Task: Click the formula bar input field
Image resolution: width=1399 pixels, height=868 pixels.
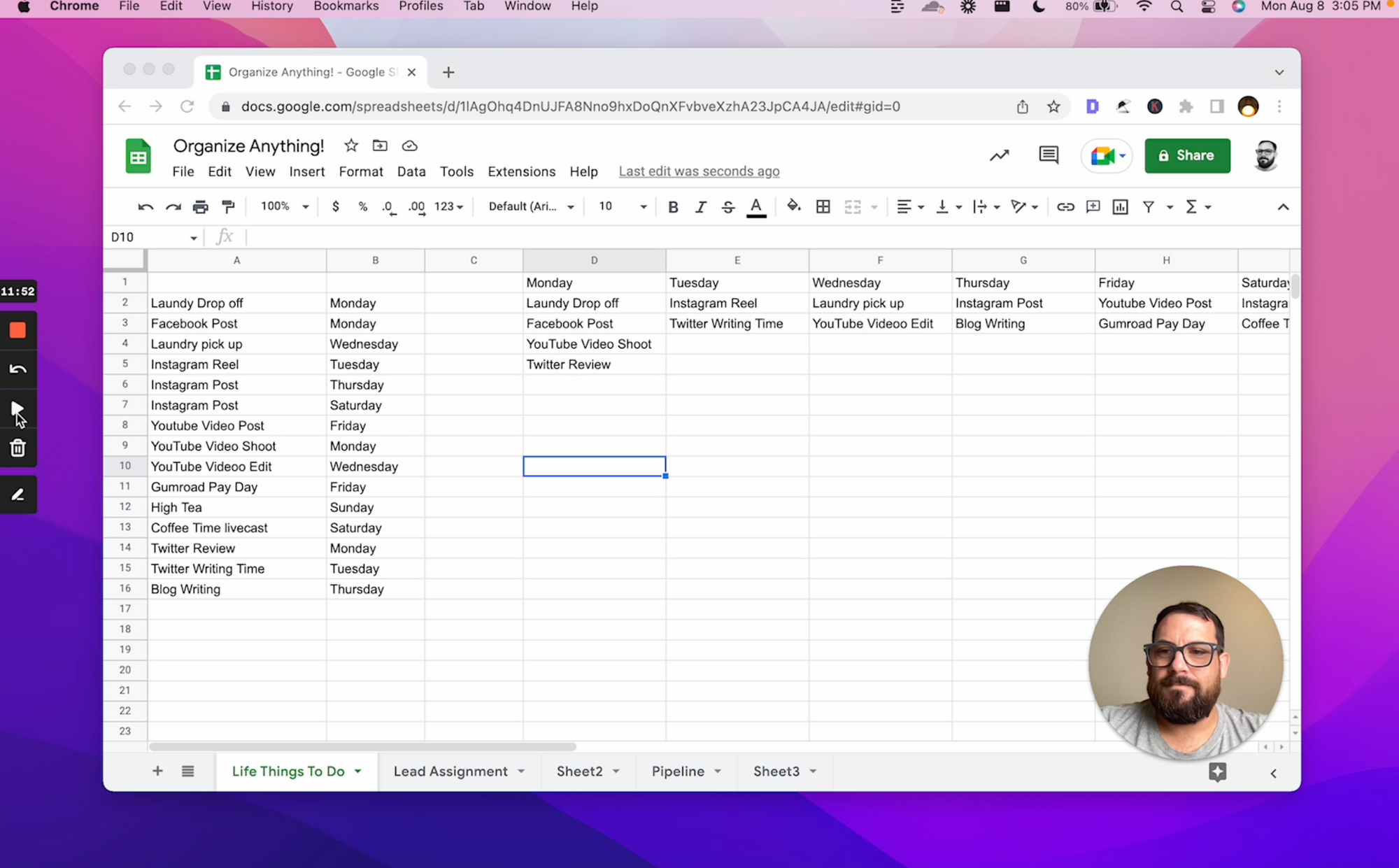Action: (699, 237)
